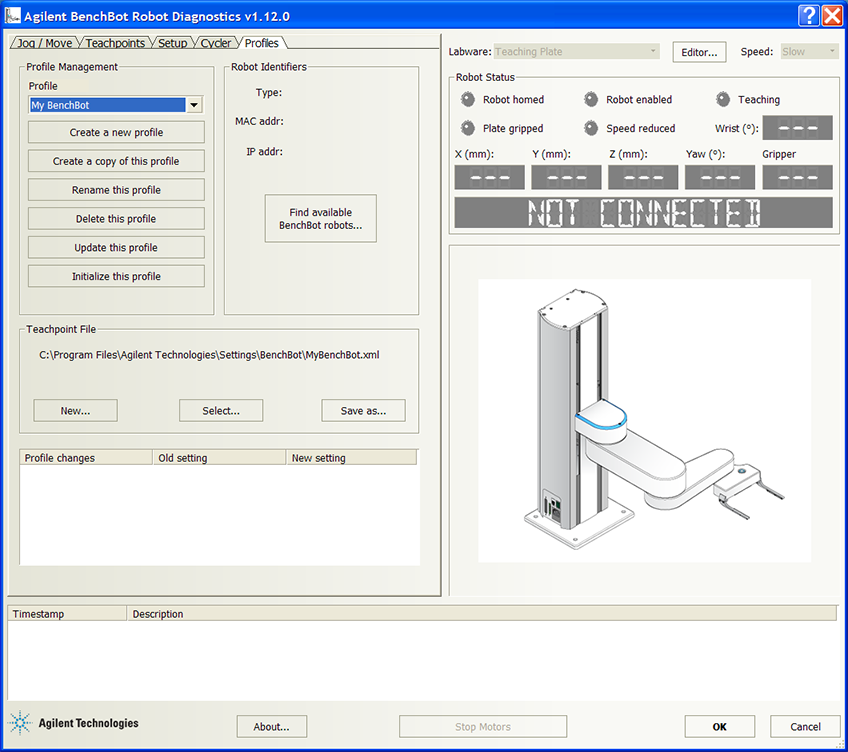Screen dimensions: 848x752
Task: Click Create a new profile button
Action: (116, 132)
